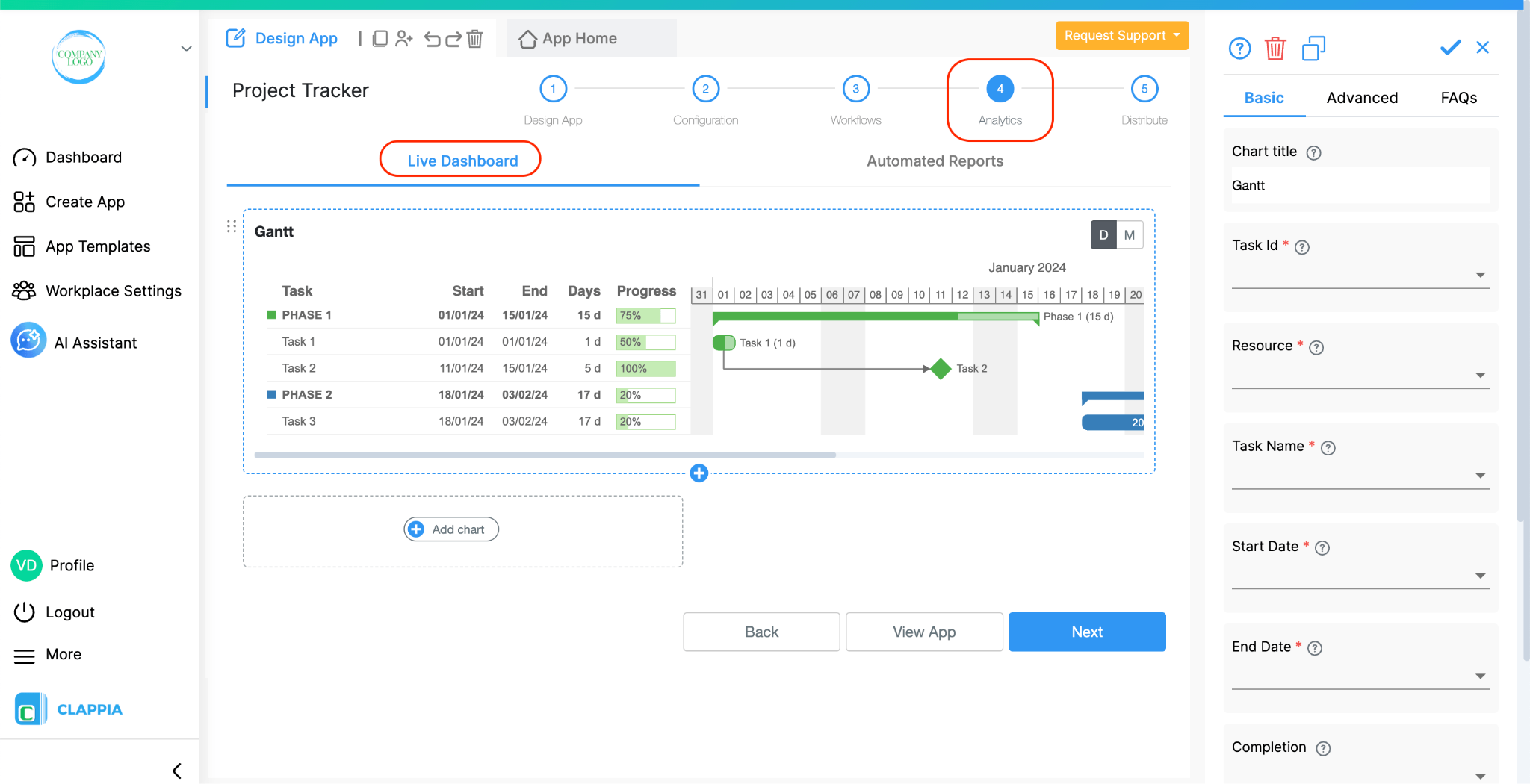Image resolution: width=1530 pixels, height=784 pixels.
Task: Open Create App in the sidebar
Action: click(x=69, y=202)
